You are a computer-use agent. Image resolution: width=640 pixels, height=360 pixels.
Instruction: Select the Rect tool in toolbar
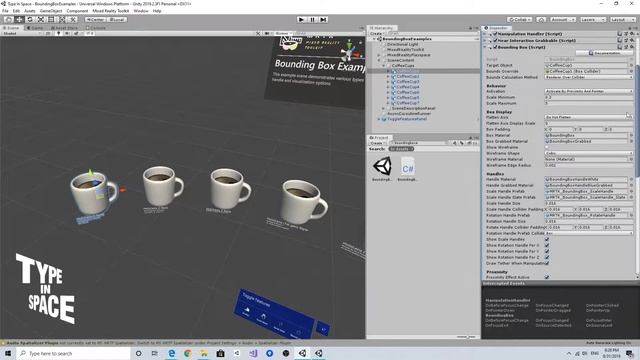(x=51, y=19)
